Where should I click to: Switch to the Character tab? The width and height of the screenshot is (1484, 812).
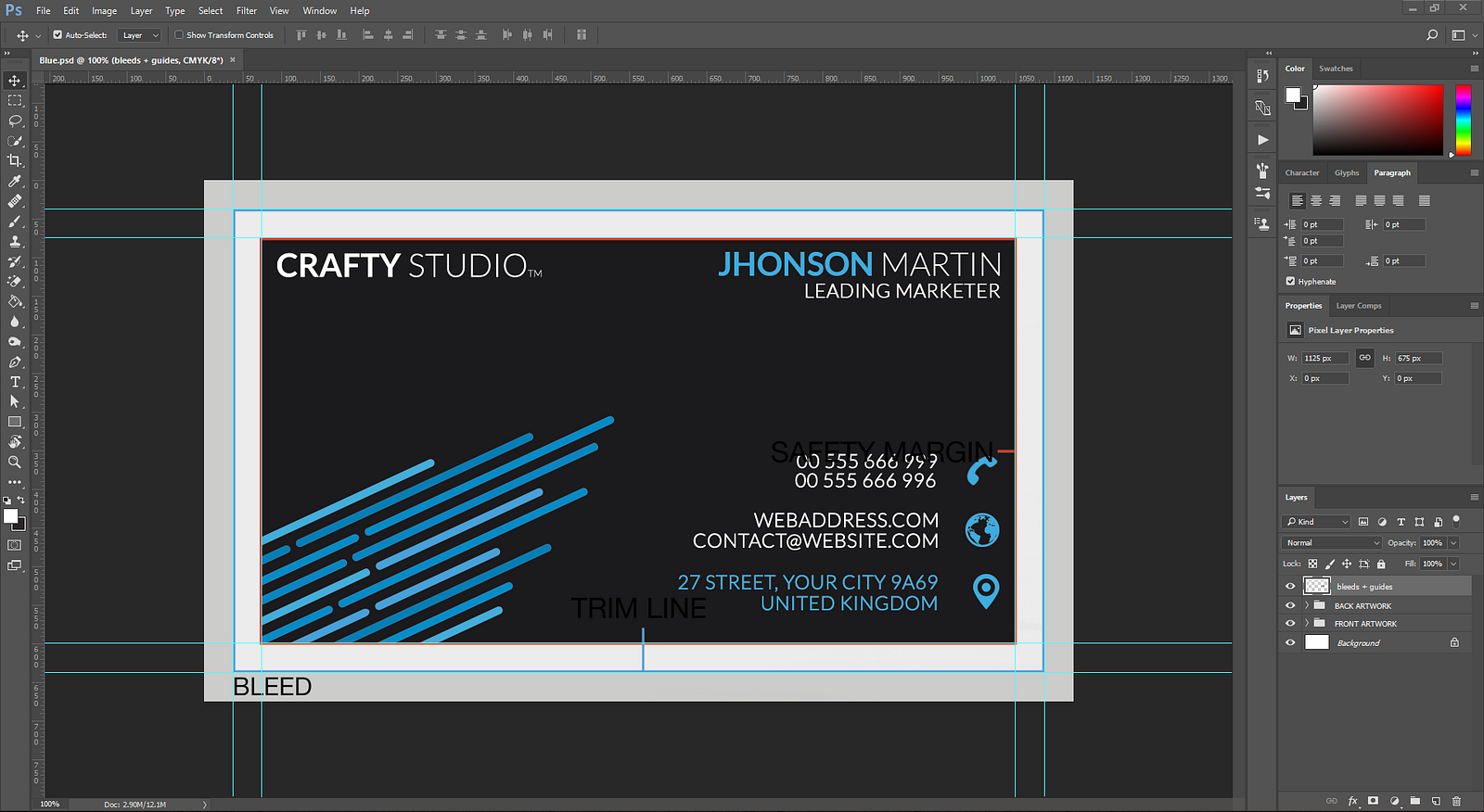1301,173
